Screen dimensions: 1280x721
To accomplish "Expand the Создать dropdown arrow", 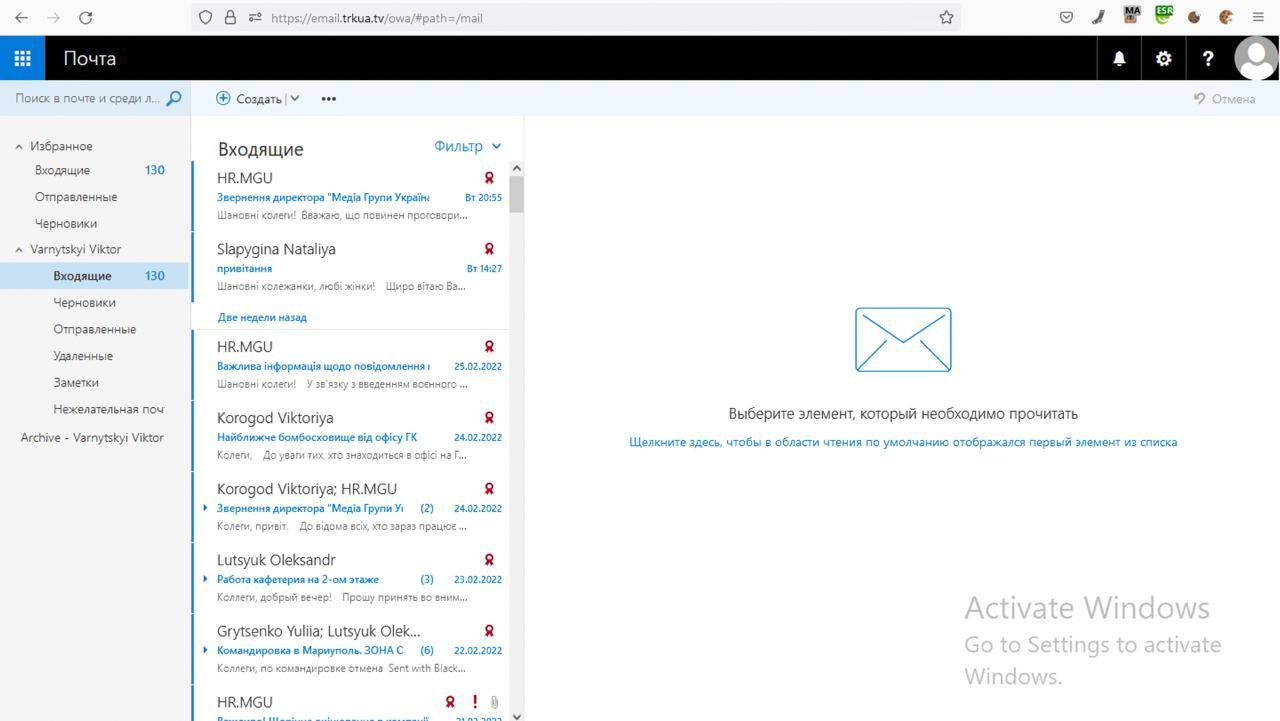I will [x=295, y=99].
